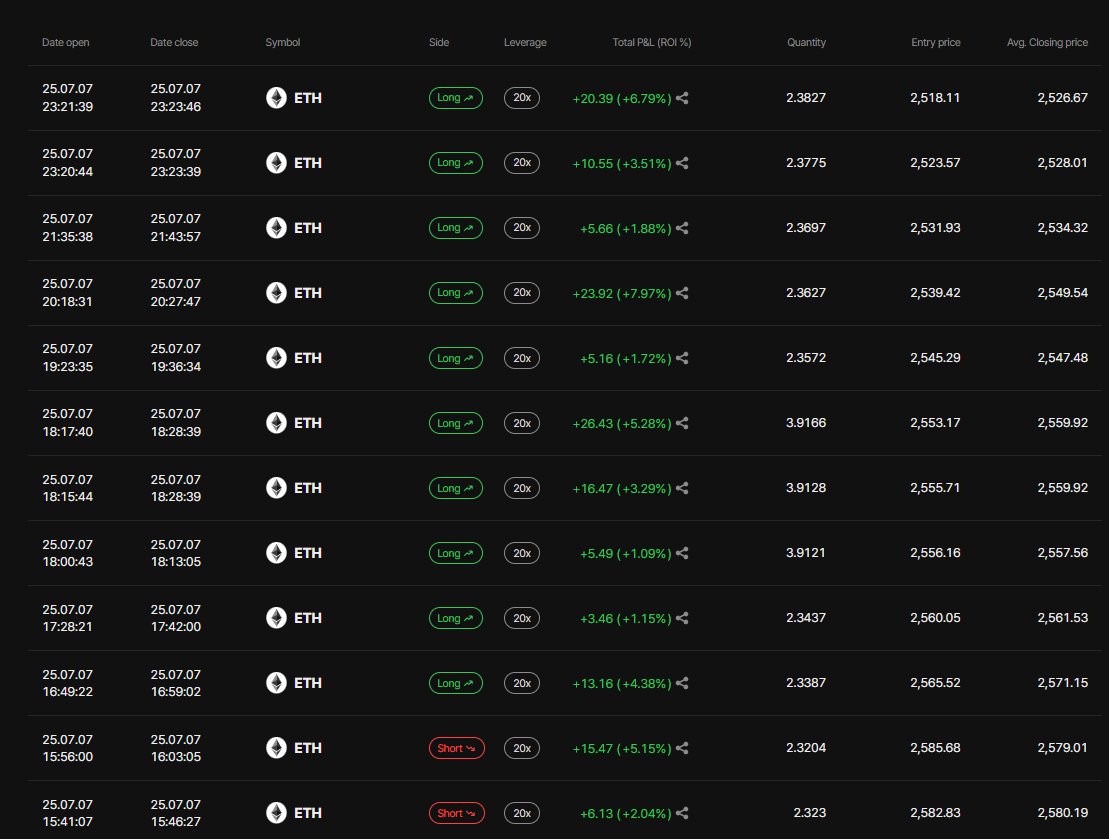Click ETH logo in 23:20:44 row
The width and height of the screenshot is (1109, 839).
click(x=276, y=163)
